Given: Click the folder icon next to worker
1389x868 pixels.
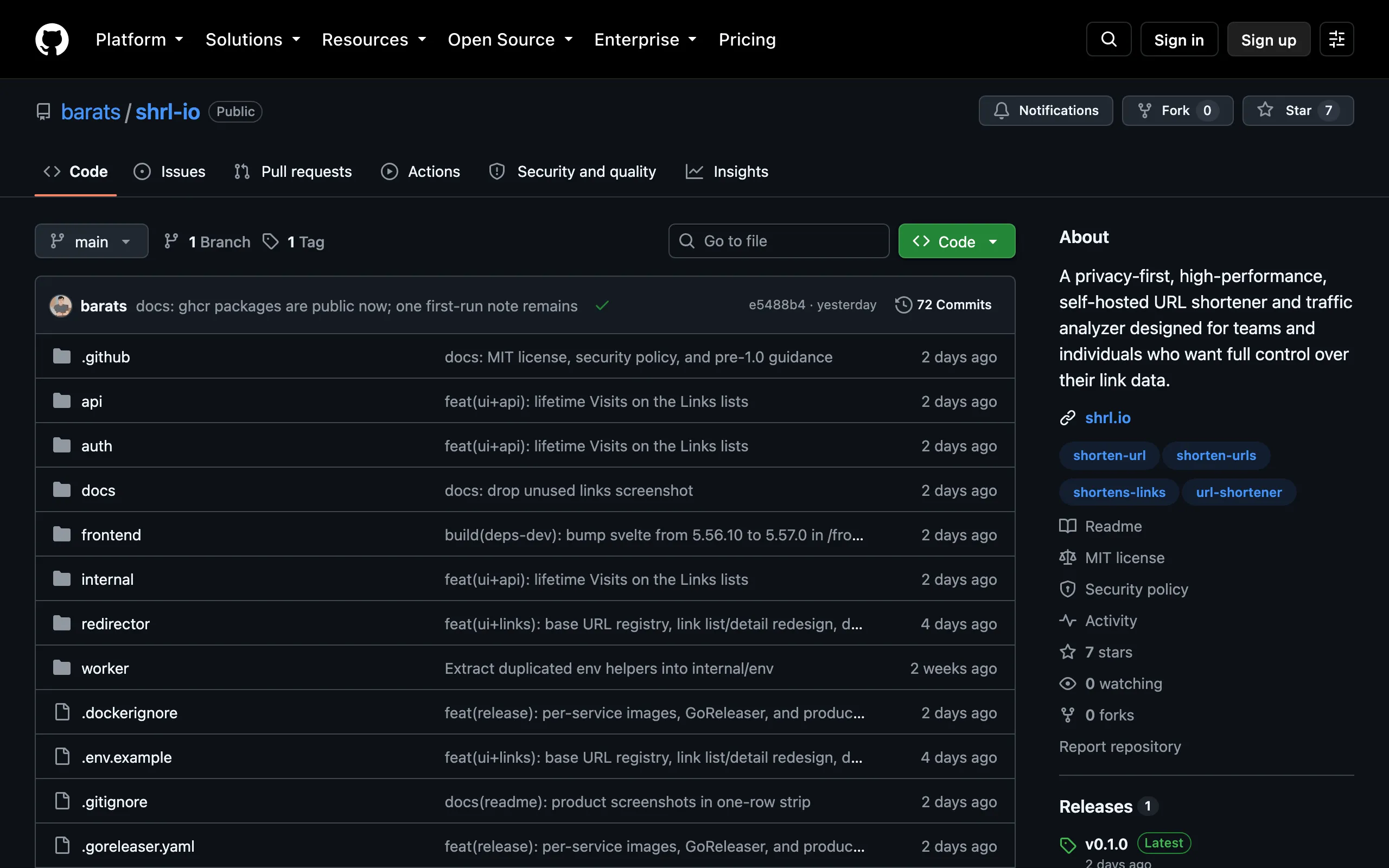Looking at the screenshot, I should point(62,668).
